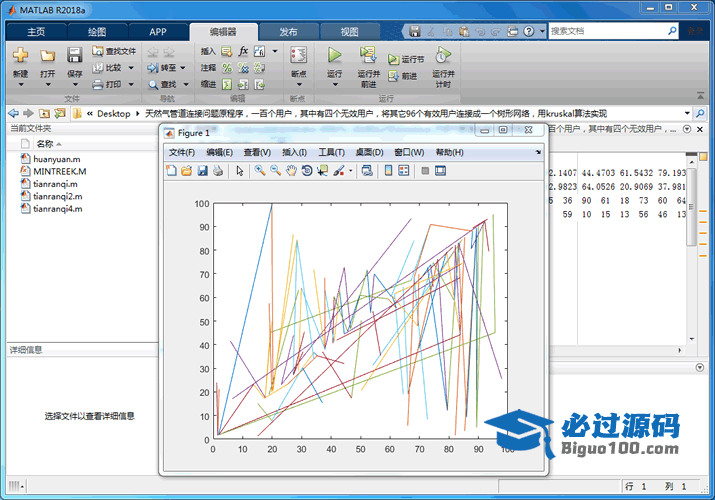Click the 运行节 run section button

(406, 59)
